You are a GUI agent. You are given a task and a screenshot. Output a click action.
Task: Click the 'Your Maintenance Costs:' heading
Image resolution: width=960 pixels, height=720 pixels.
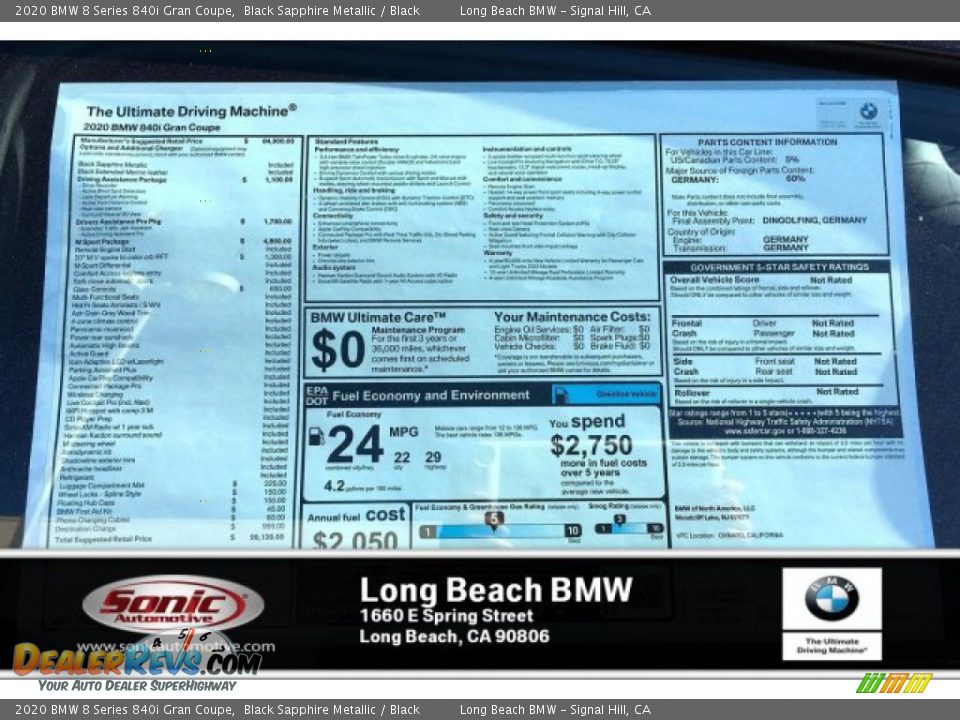[572, 317]
